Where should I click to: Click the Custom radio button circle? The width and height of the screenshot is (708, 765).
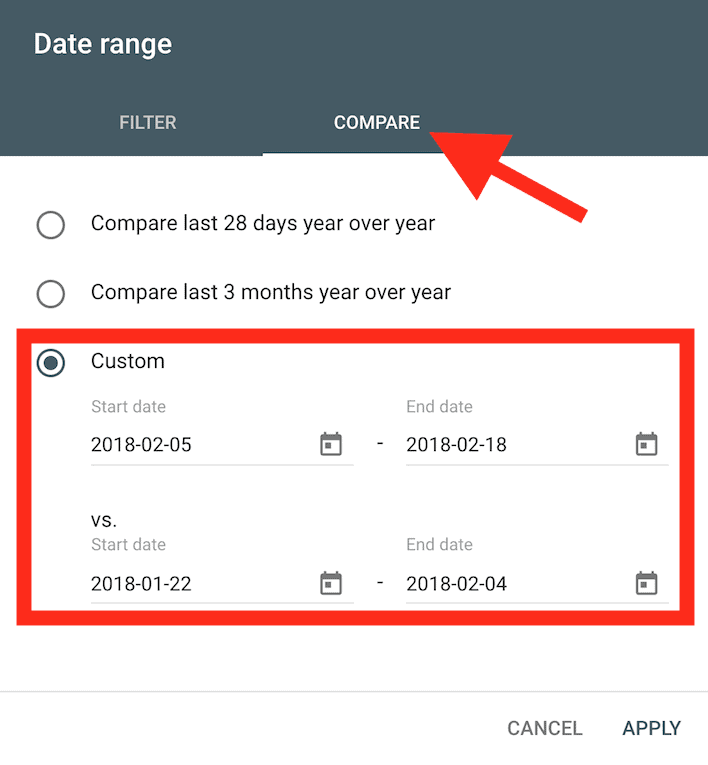click(x=51, y=362)
